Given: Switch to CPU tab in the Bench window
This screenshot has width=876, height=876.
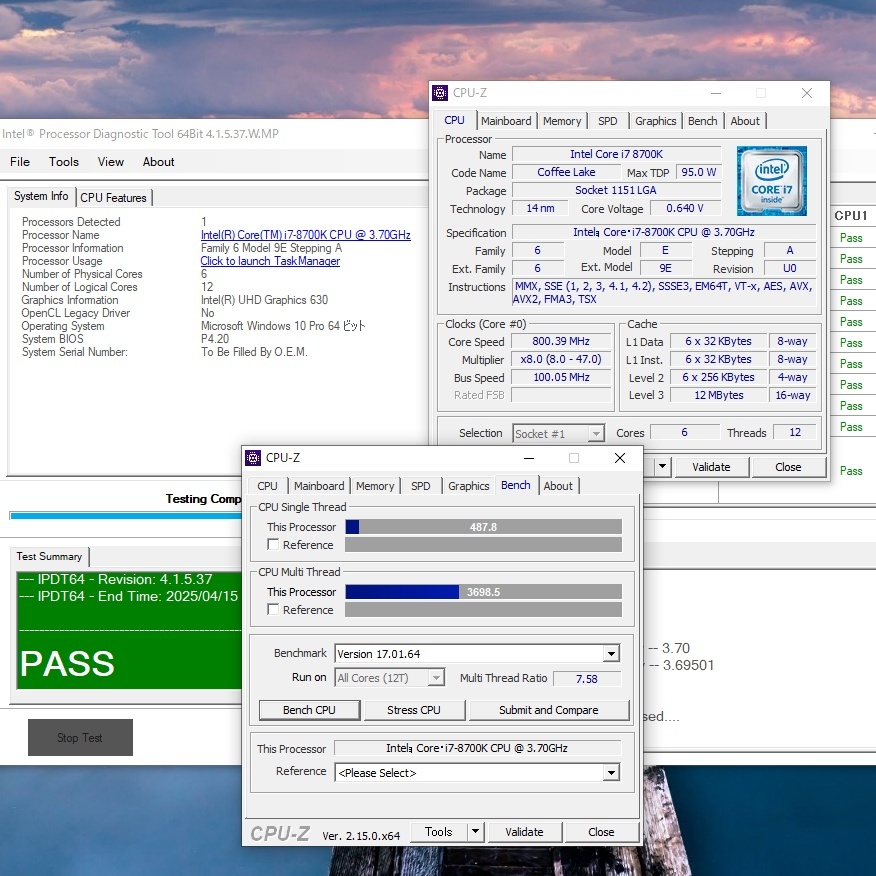Looking at the screenshot, I should point(267,486).
